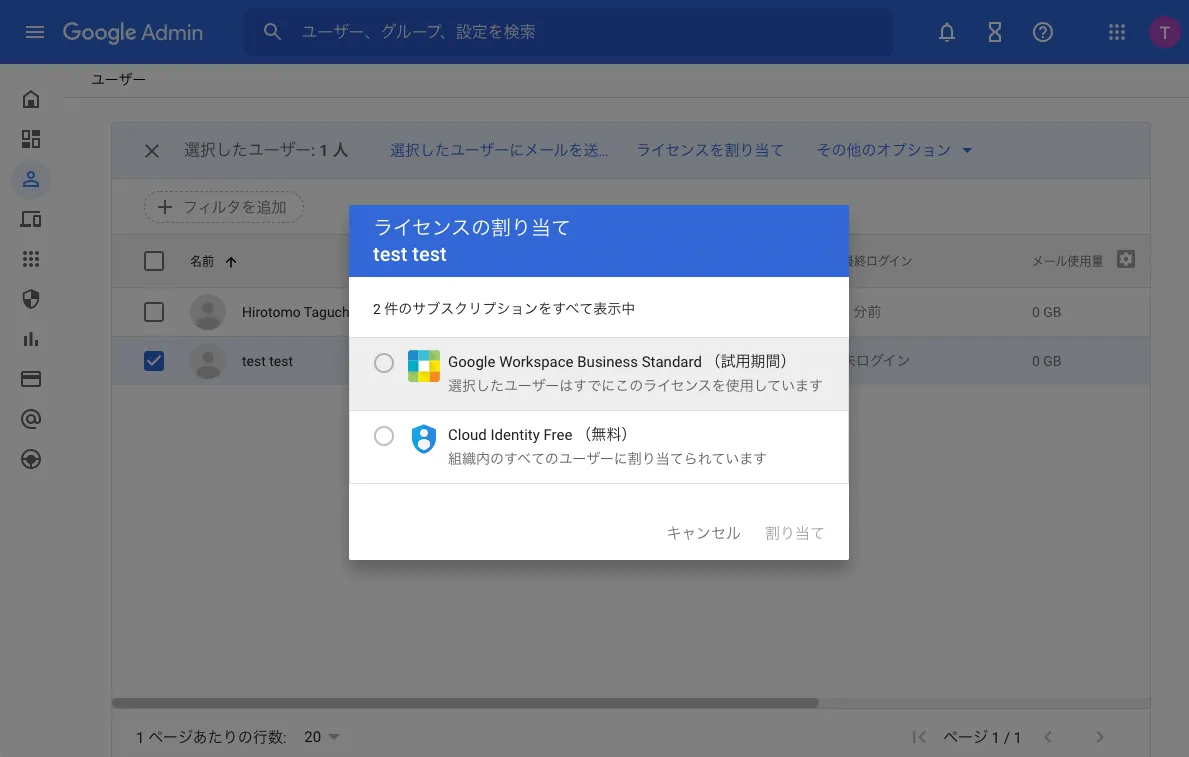Image resolution: width=1189 pixels, height=757 pixels.
Task: Open the notifications bell
Action: tap(946, 32)
